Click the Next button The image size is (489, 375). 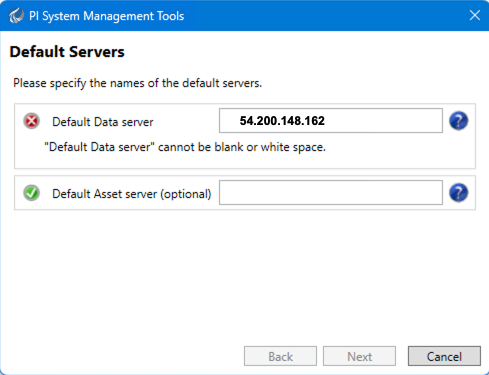359,356
